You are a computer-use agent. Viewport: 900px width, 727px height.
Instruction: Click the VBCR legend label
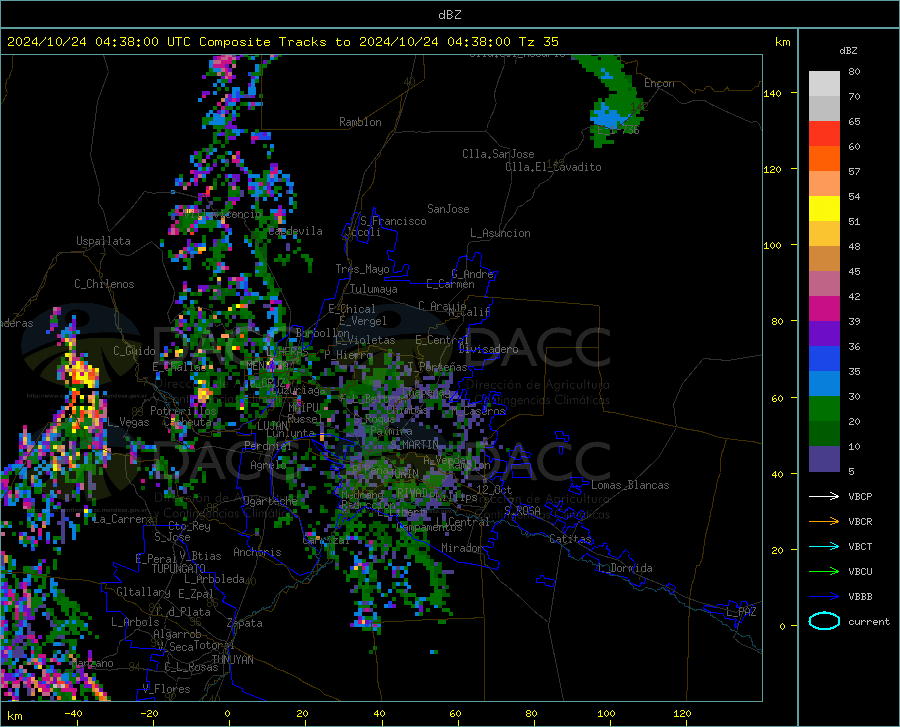(860, 522)
